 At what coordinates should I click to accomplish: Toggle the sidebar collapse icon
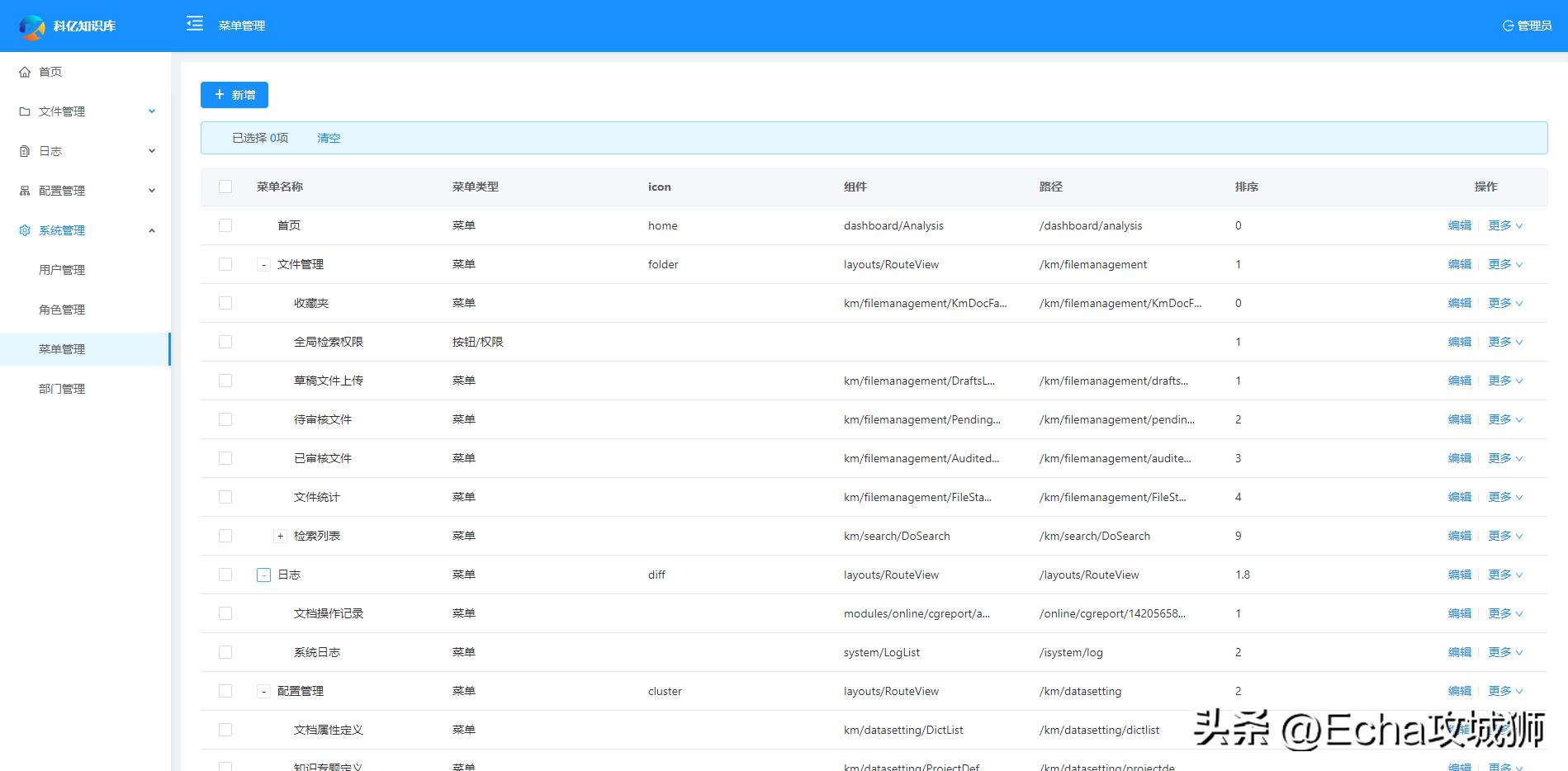[195, 24]
